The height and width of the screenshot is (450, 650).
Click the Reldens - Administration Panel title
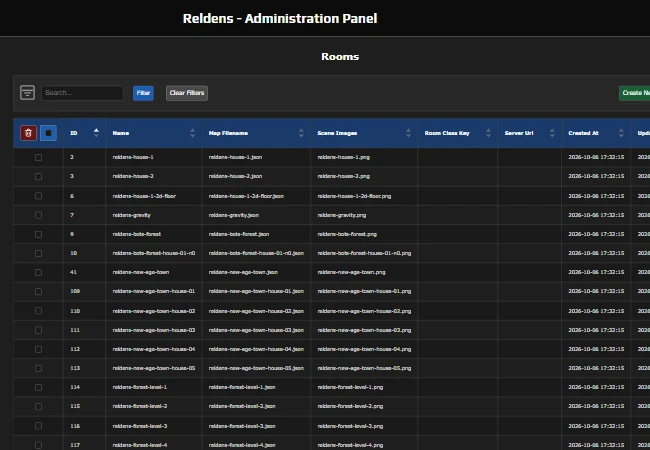coord(280,18)
